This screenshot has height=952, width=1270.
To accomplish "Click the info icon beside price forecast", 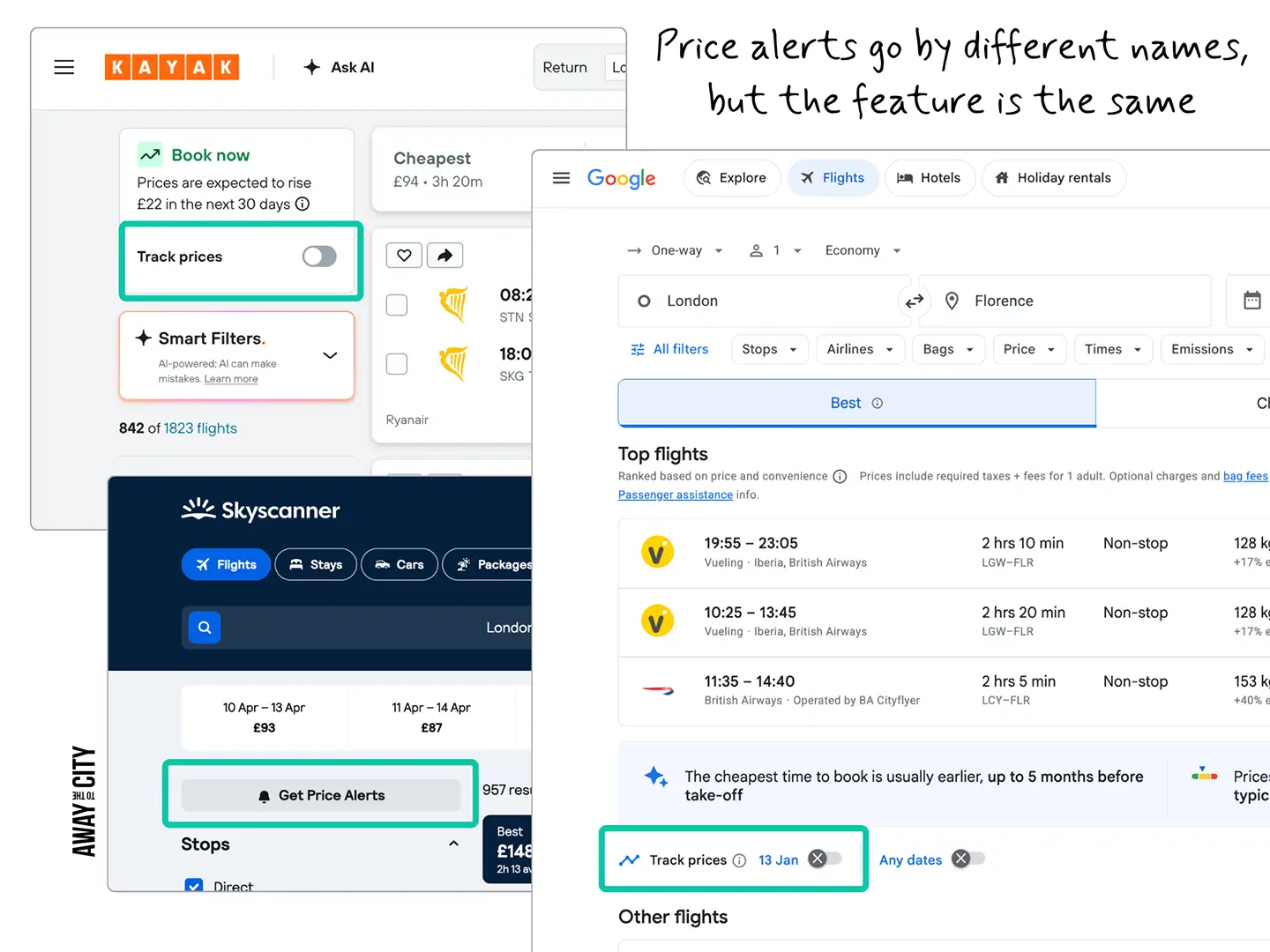I will coord(303,204).
